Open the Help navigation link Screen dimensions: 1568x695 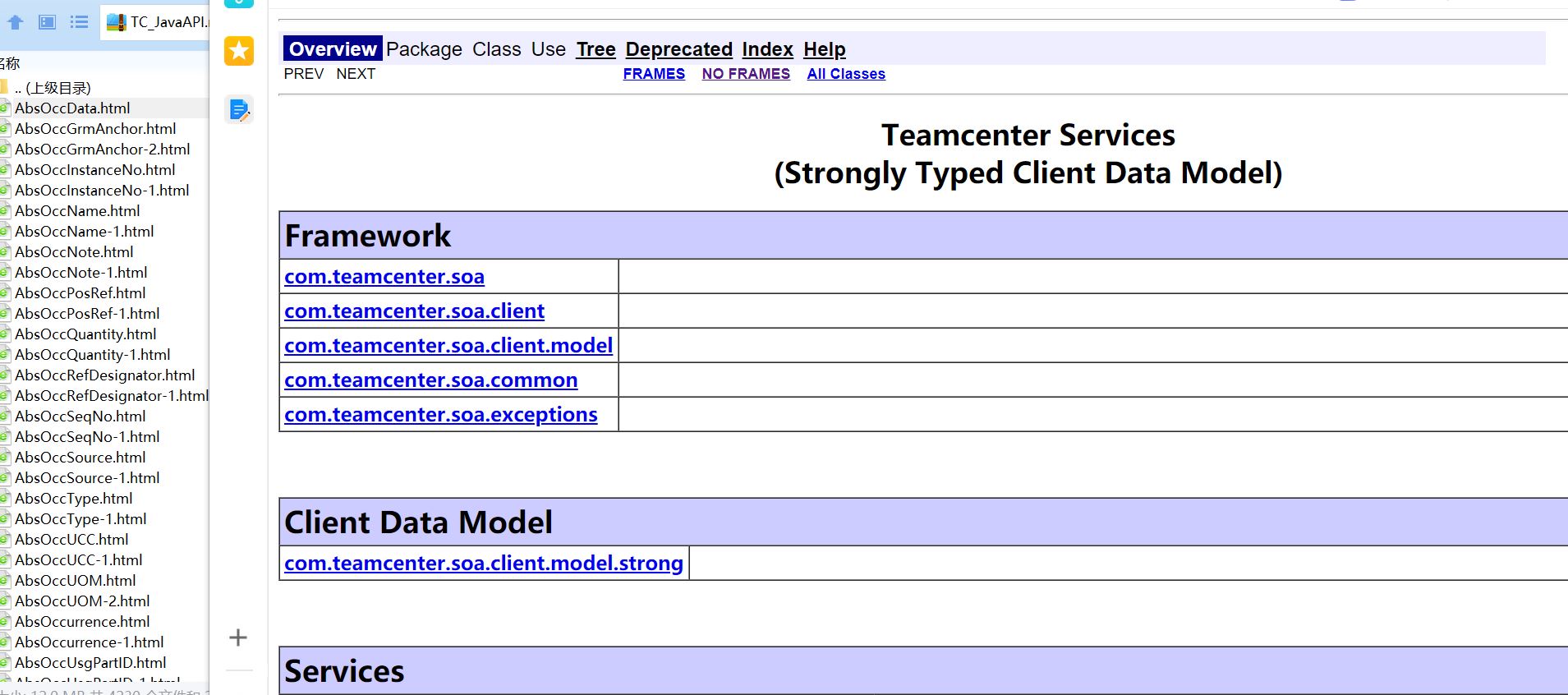coord(824,49)
